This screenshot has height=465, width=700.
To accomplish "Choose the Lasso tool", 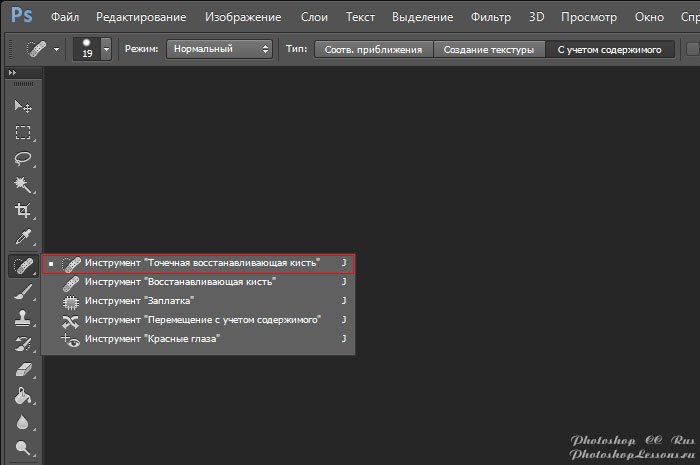I will pos(22,158).
